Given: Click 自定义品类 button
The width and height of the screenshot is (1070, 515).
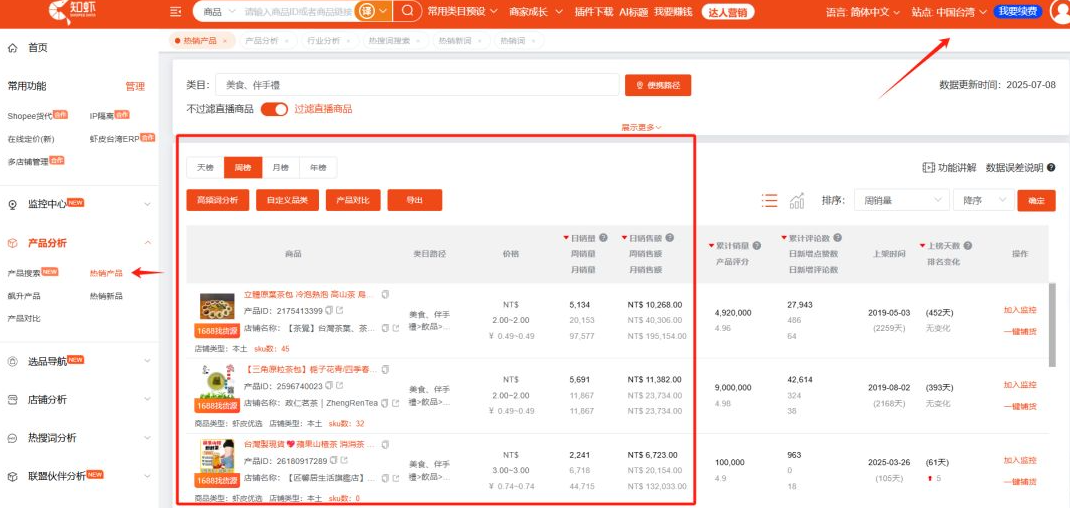Looking at the screenshot, I should 287,201.
